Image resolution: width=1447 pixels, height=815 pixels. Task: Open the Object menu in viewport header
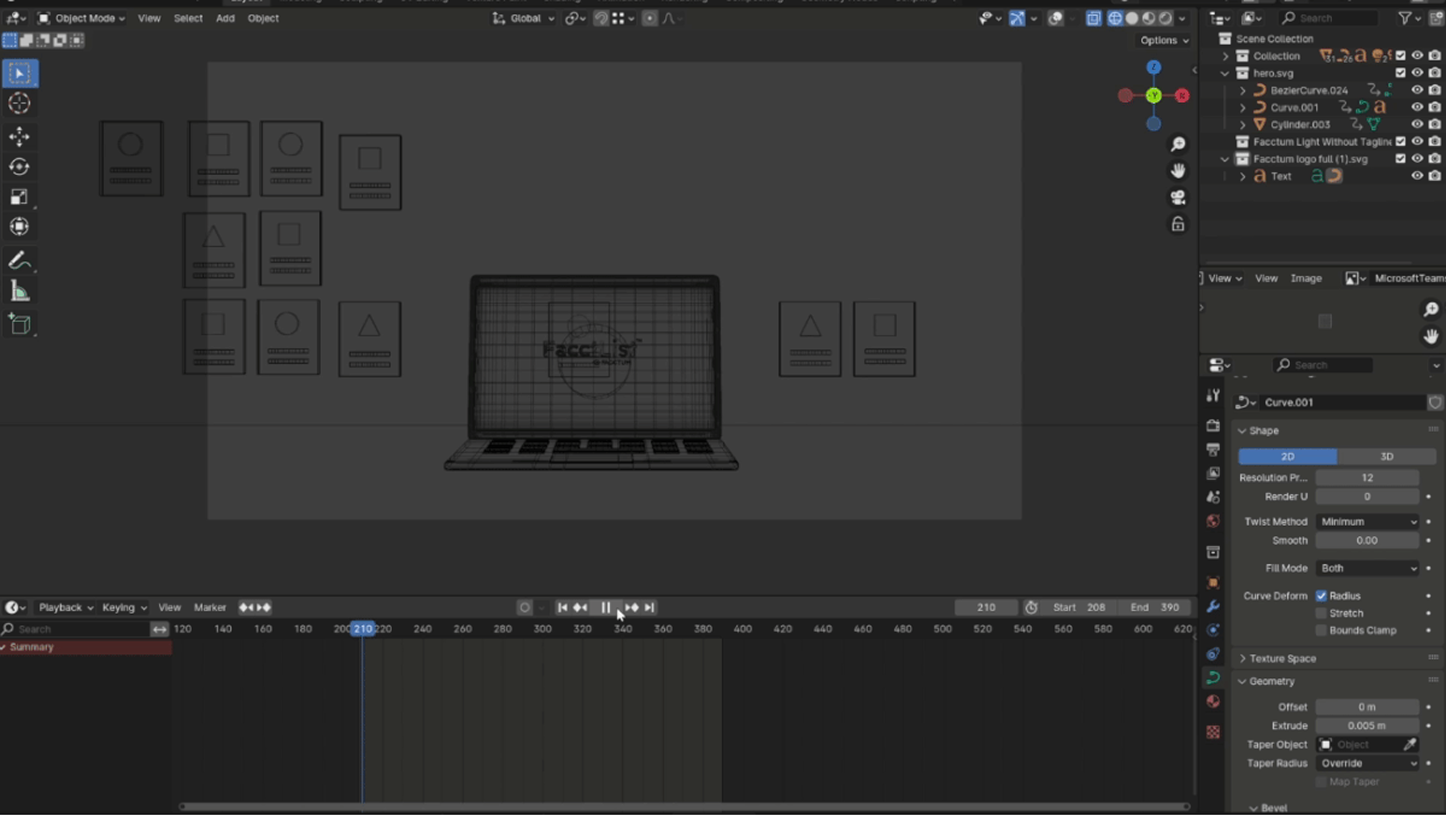pyautogui.click(x=263, y=18)
